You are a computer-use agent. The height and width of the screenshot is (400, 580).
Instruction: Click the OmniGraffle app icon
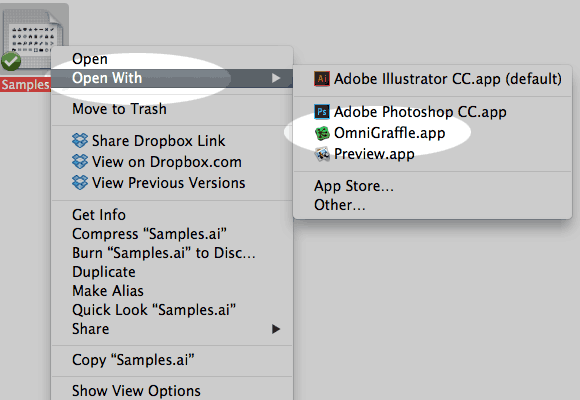coord(322,133)
